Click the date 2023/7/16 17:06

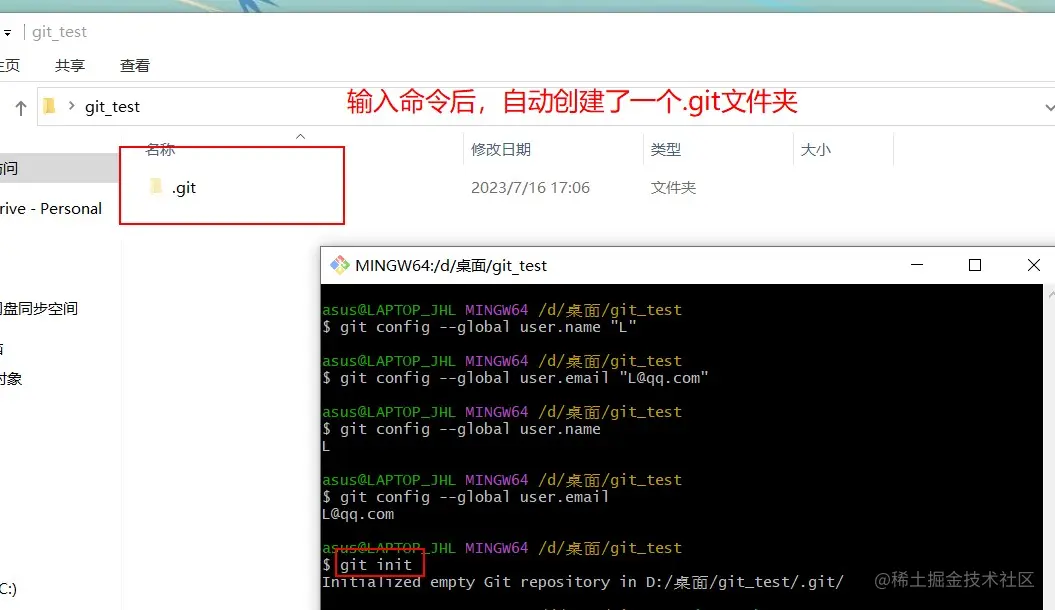point(530,188)
